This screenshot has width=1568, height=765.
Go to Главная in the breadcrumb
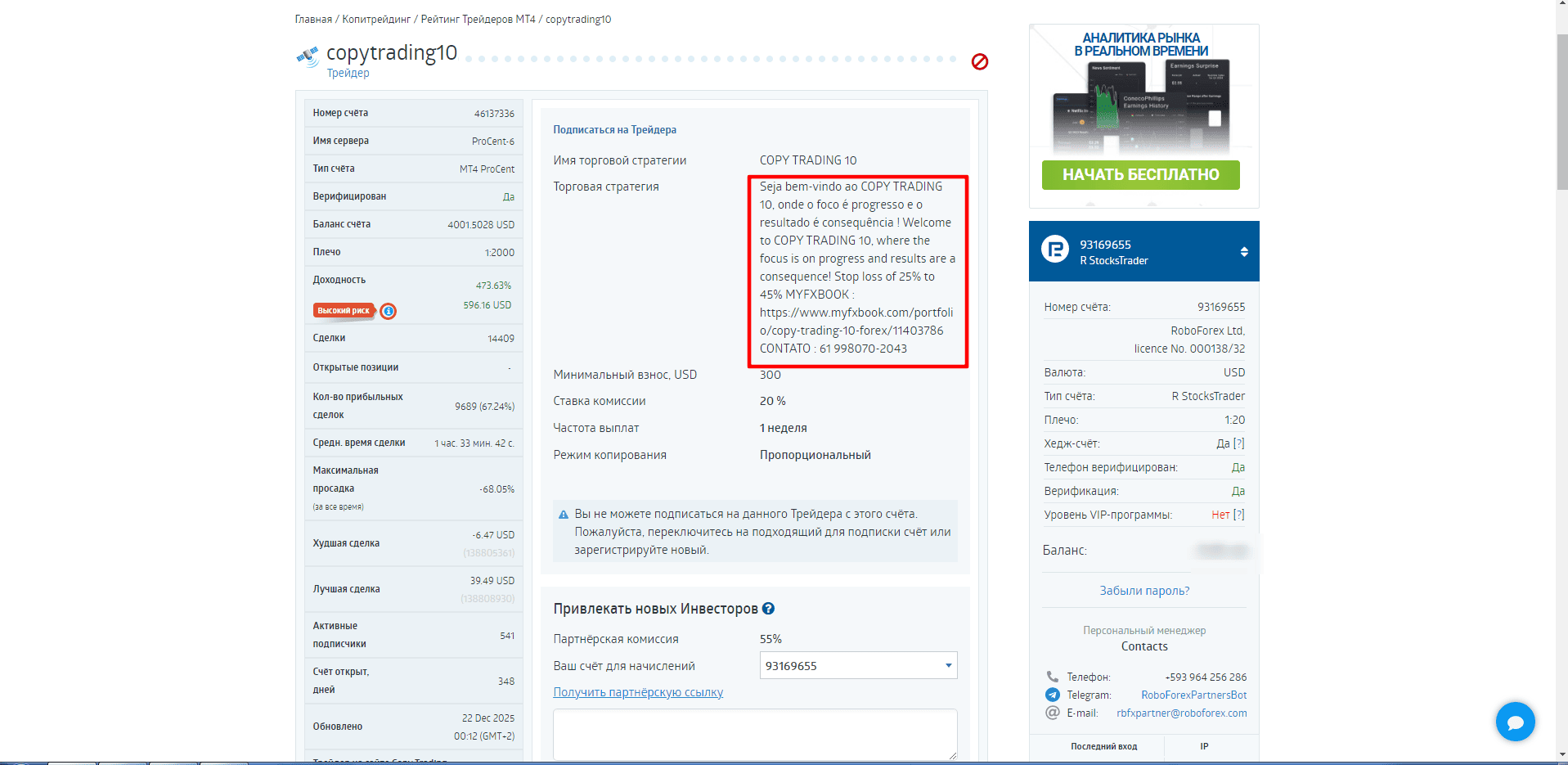coord(313,20)
